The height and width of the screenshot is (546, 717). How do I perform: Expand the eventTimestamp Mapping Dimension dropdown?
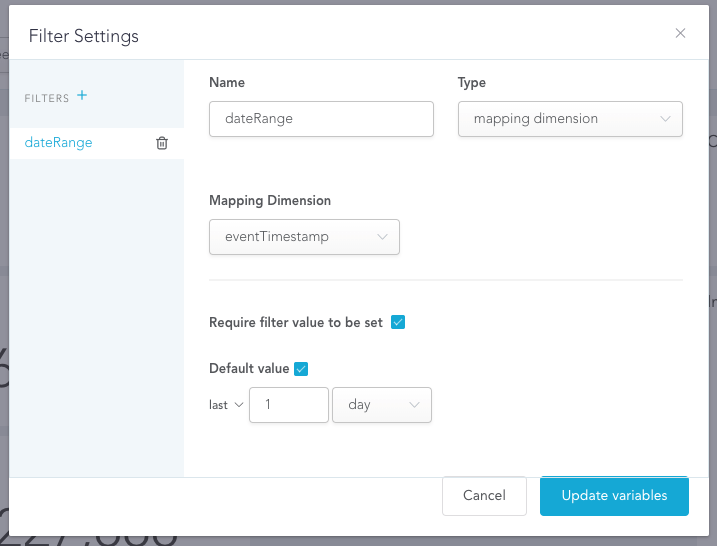pyautogui.click(x=304, y=237)
